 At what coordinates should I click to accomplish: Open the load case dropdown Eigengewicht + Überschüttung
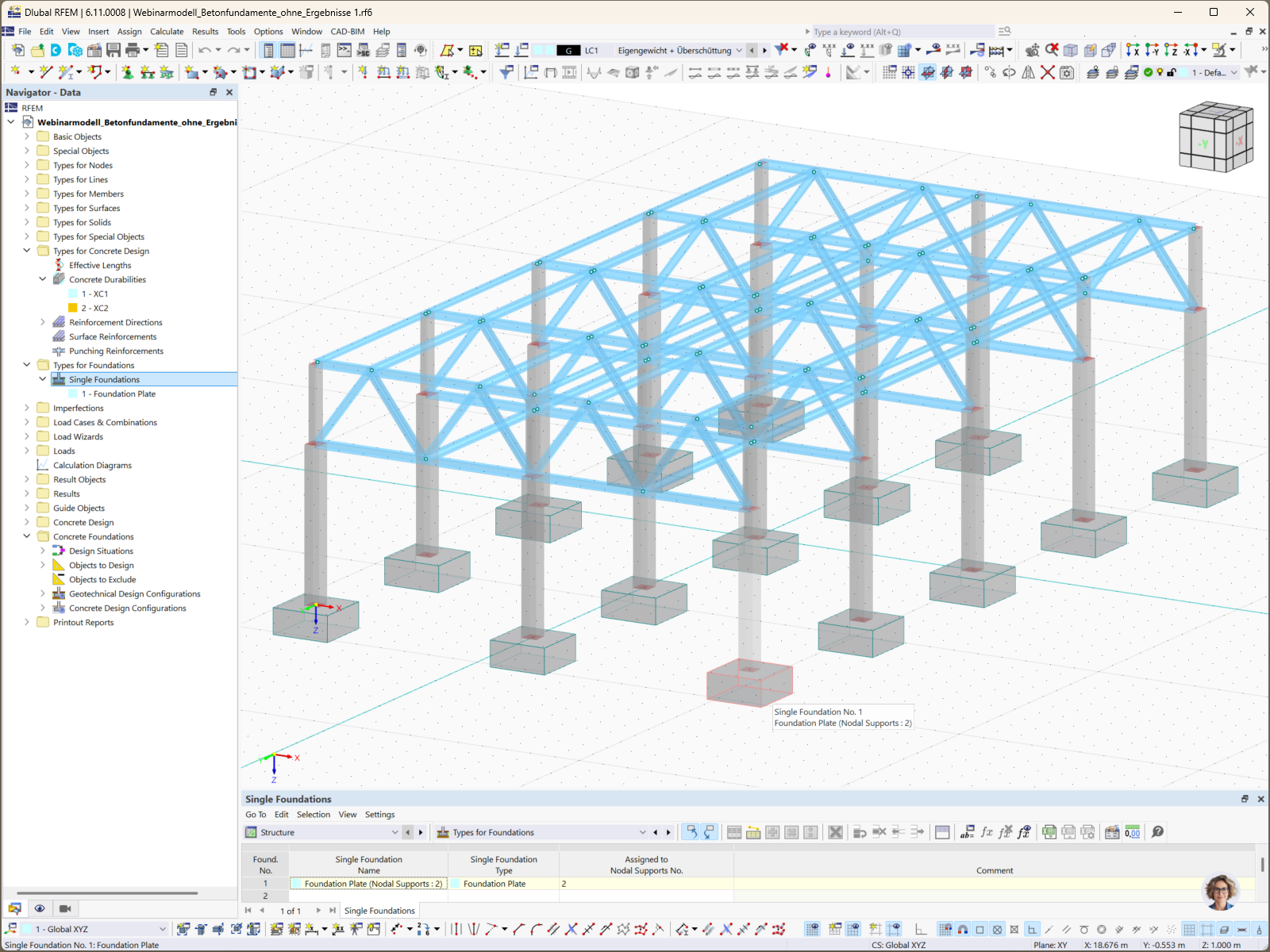pyautogui.click(x=739, y=50)
